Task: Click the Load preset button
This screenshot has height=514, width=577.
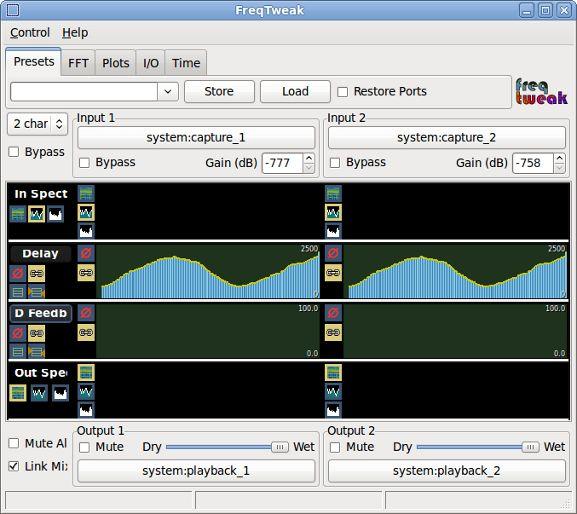Action: (x=295, y=91)
